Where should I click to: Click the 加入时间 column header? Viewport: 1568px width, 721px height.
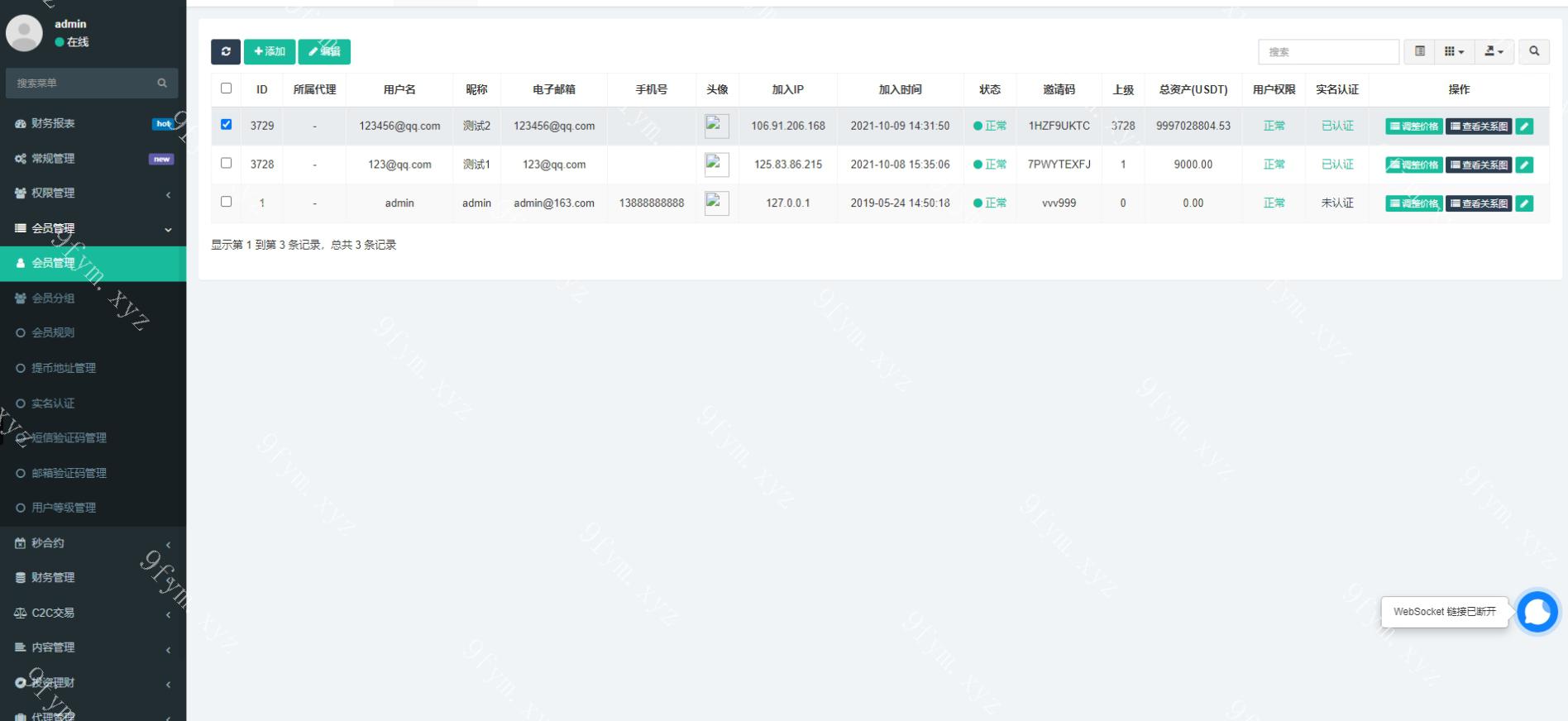[x=900, y=89]
